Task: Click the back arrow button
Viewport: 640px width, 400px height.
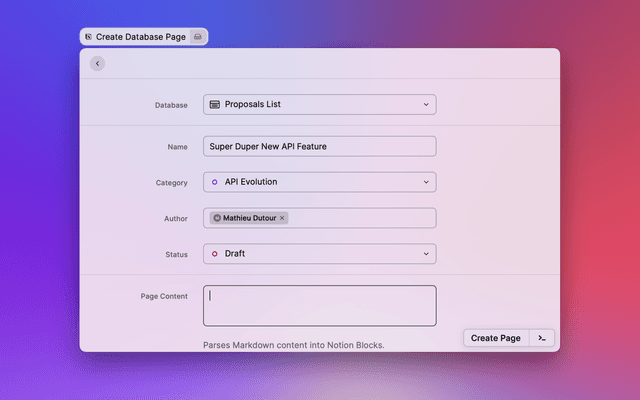Action: [x=97, y=63]
